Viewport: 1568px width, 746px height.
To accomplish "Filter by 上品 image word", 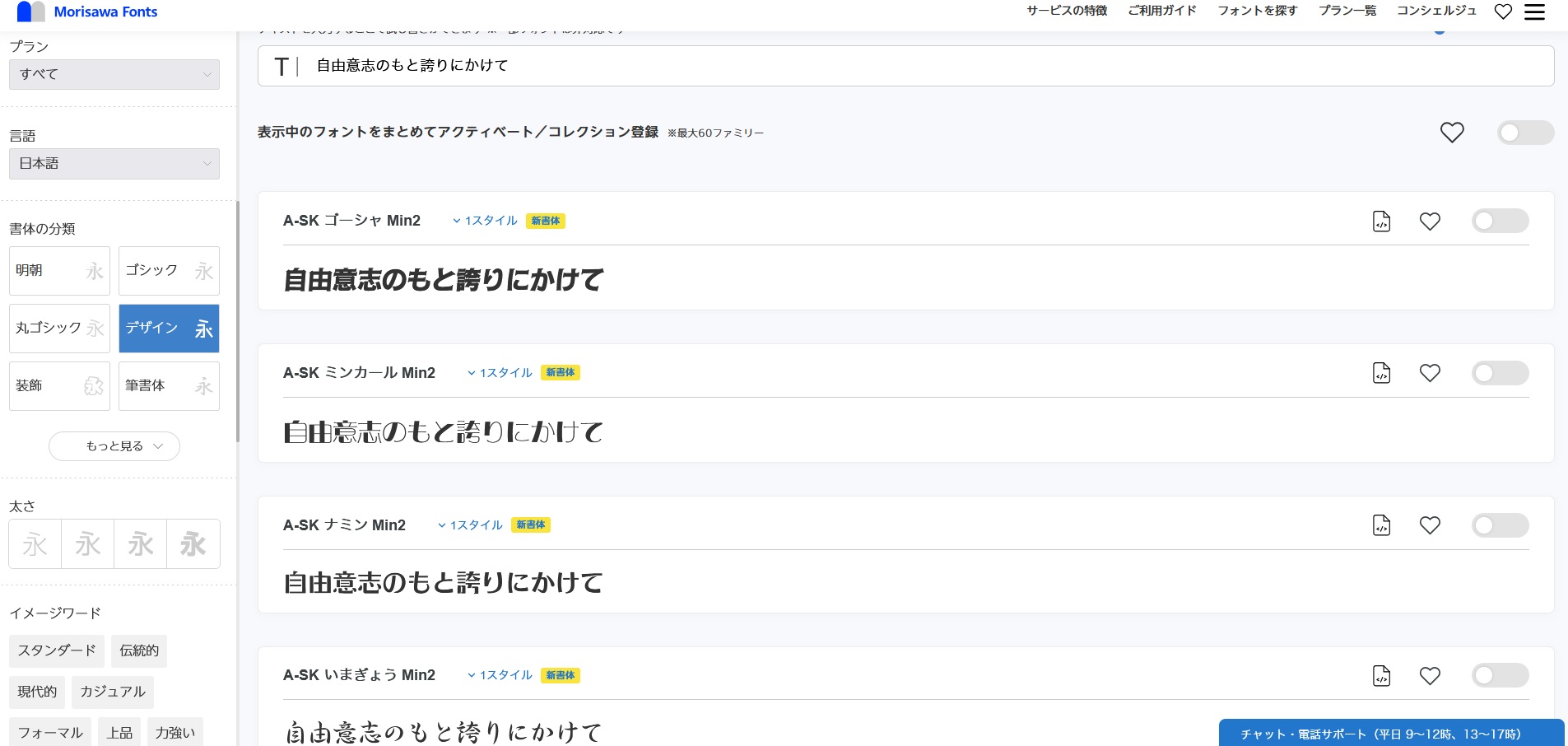I will pos(119,732).
